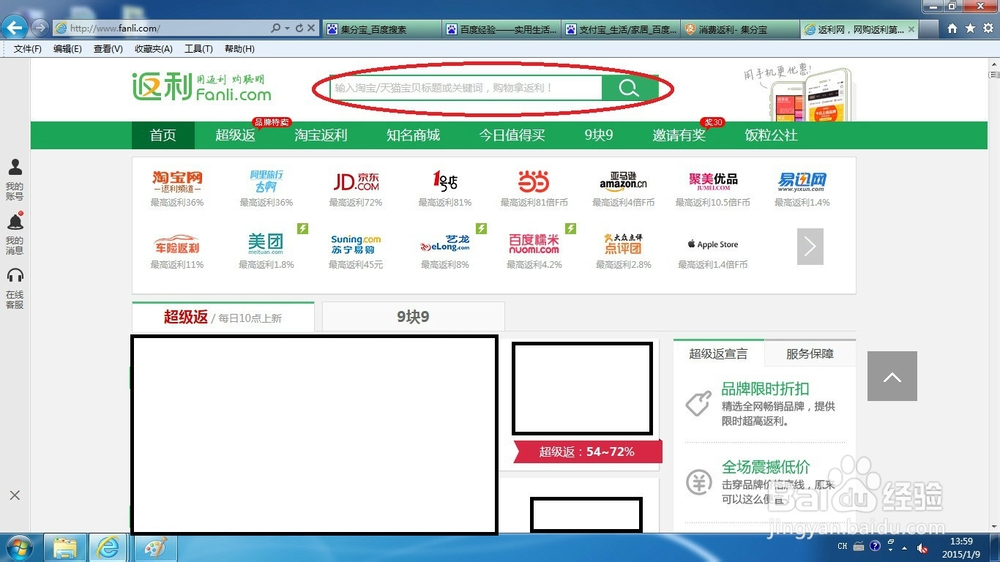Open favorites star icon
Viewport: 1000px width, 562px height.
click(x=970, y=28)
